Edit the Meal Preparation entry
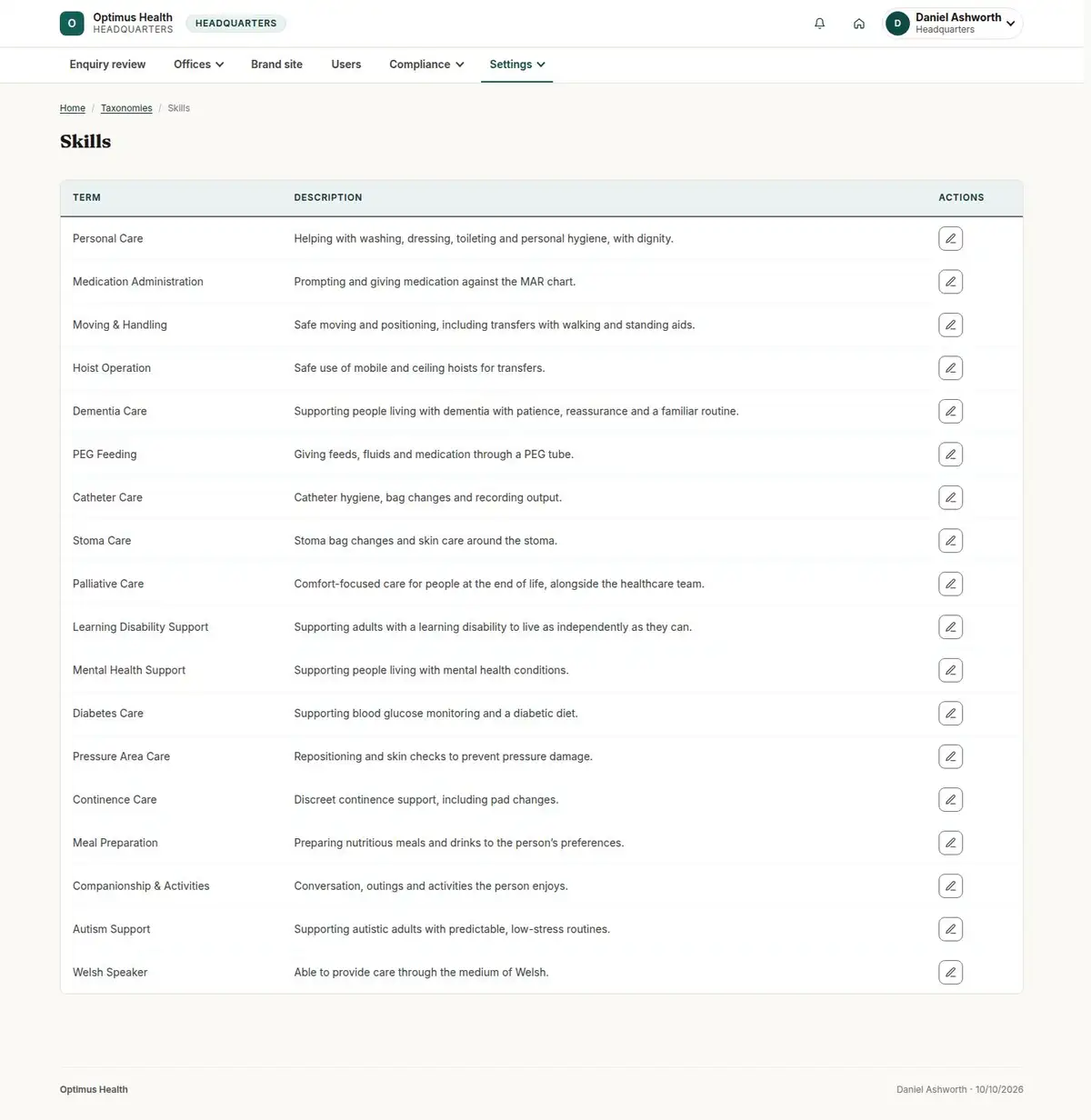Viewport: 1091px width, 1120px height. pos(950,843)
